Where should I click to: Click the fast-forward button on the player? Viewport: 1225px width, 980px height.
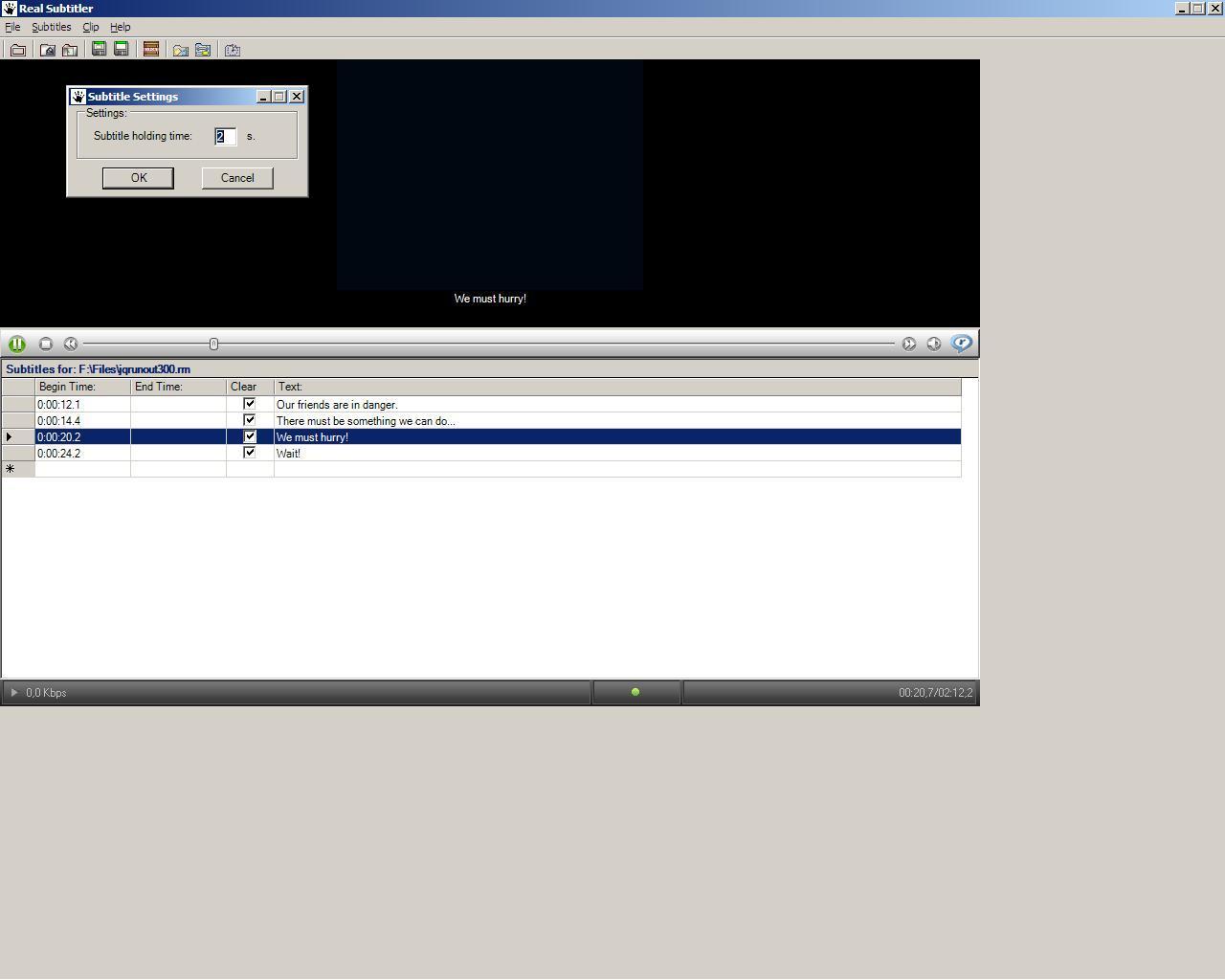coord(909,344)
